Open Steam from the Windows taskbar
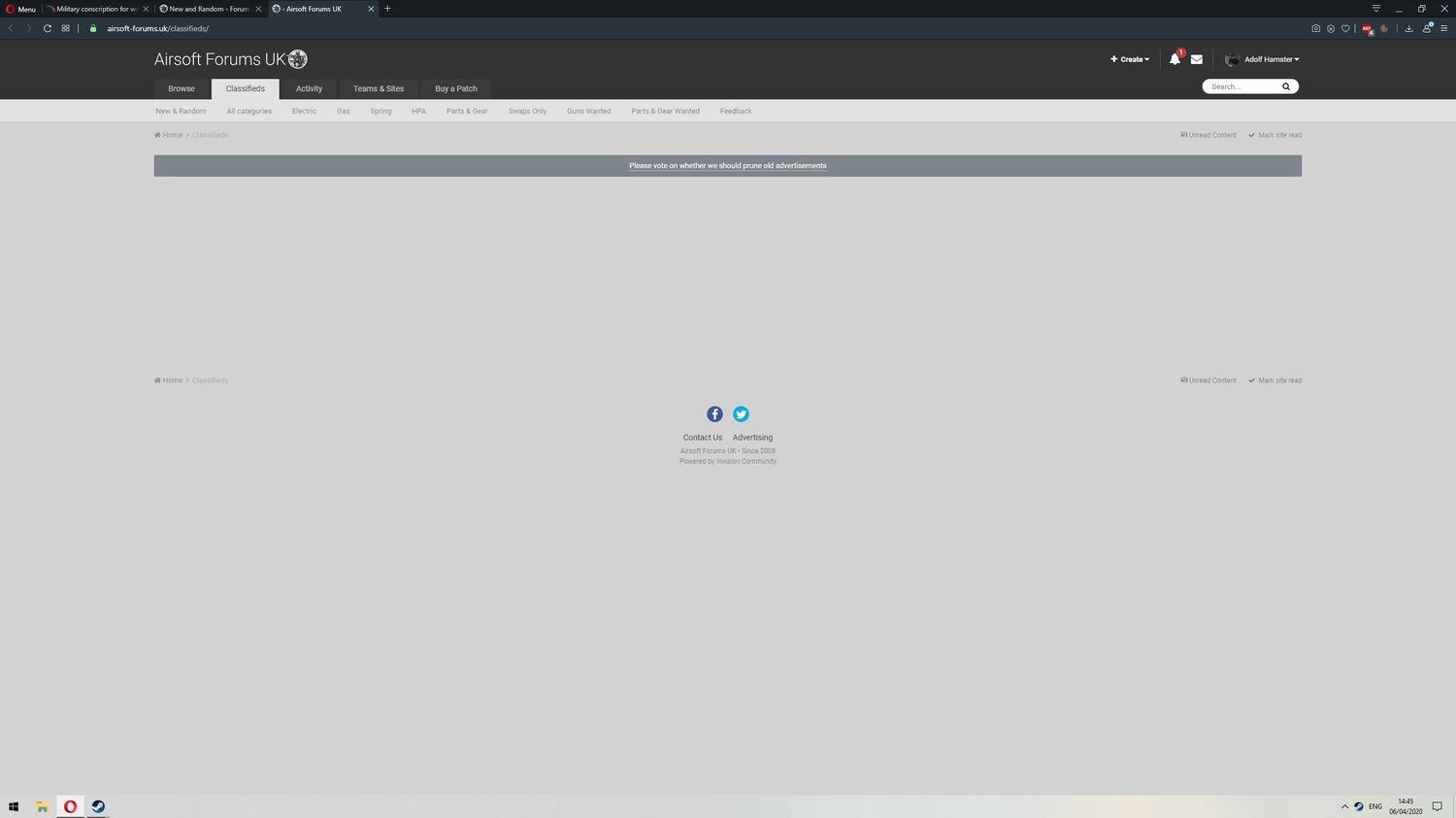Screen dimensions: 1456x818 [98, 806]
